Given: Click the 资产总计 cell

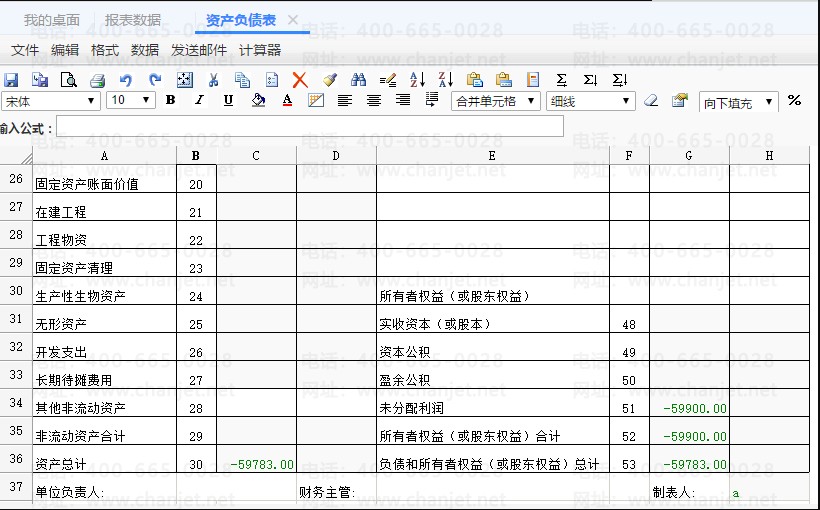Looking at the screenshot, I should coord(105,459).
